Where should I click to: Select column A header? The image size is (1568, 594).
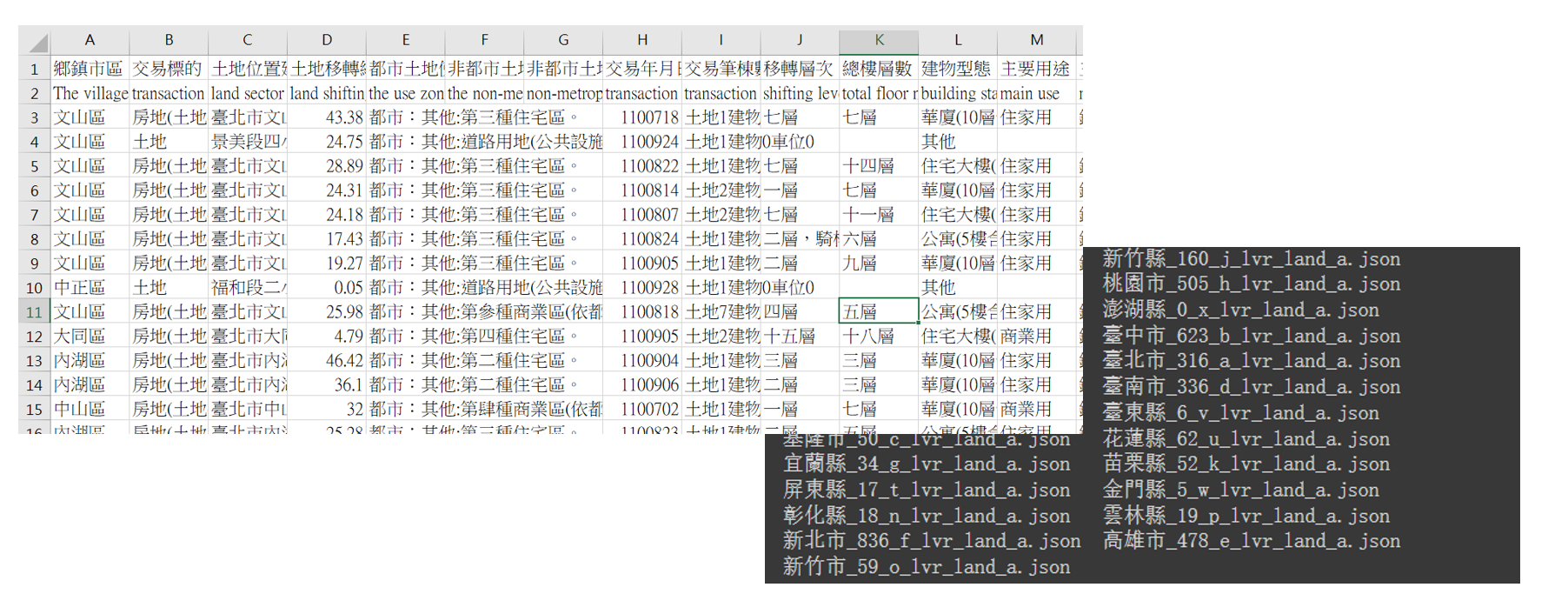click(90, 40)
